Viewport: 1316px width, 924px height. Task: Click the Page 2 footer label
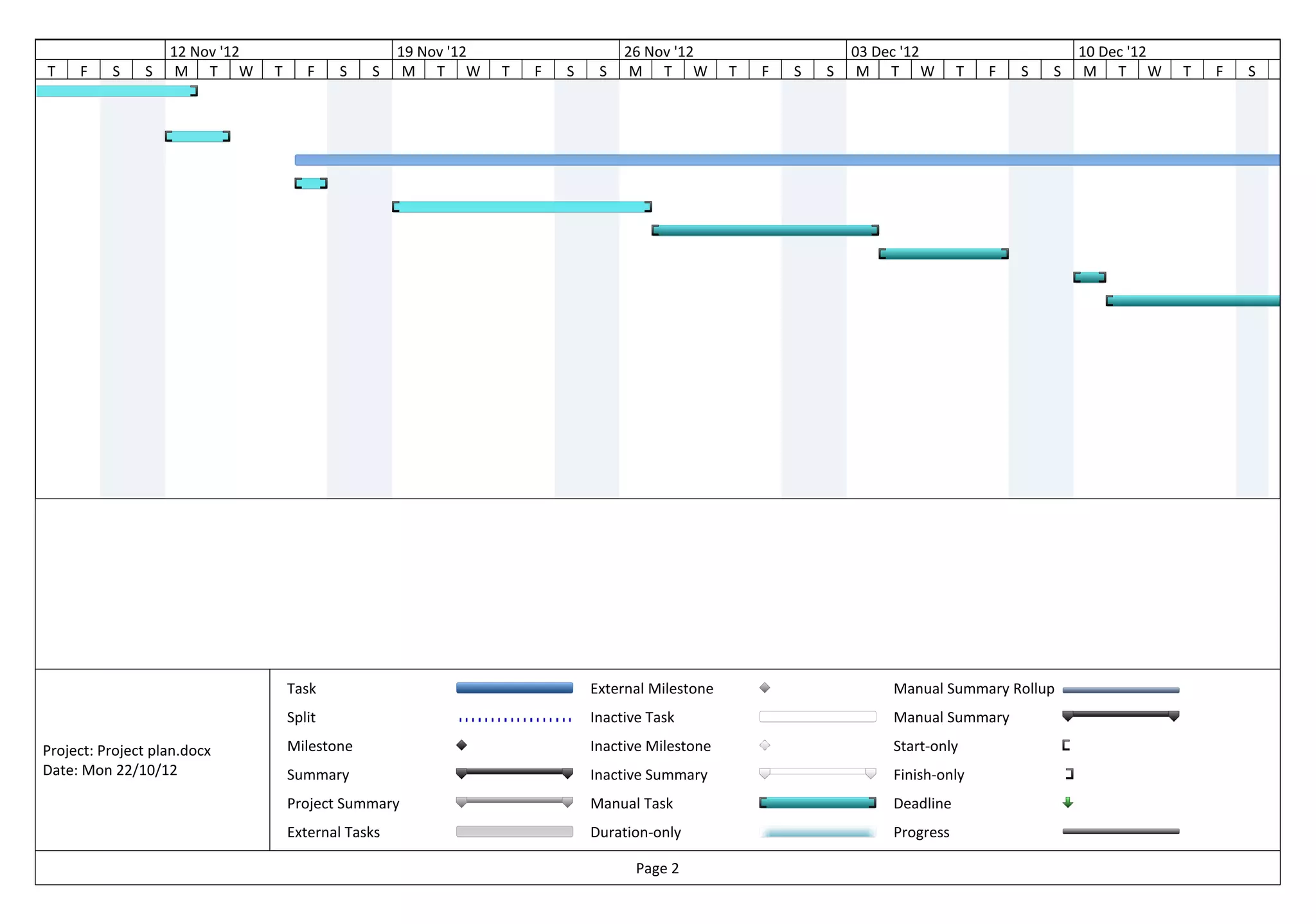tap(657, 868)
